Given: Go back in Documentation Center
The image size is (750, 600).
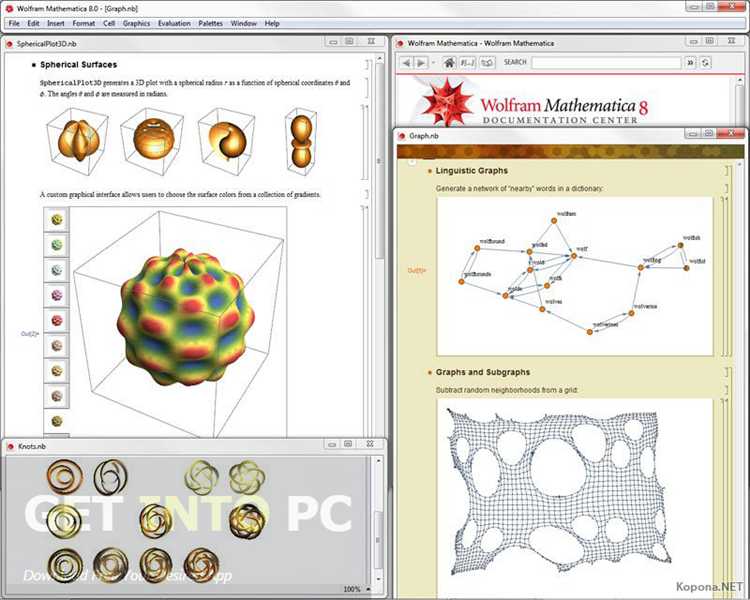Looking at the screenshot, I should point(406,63).
